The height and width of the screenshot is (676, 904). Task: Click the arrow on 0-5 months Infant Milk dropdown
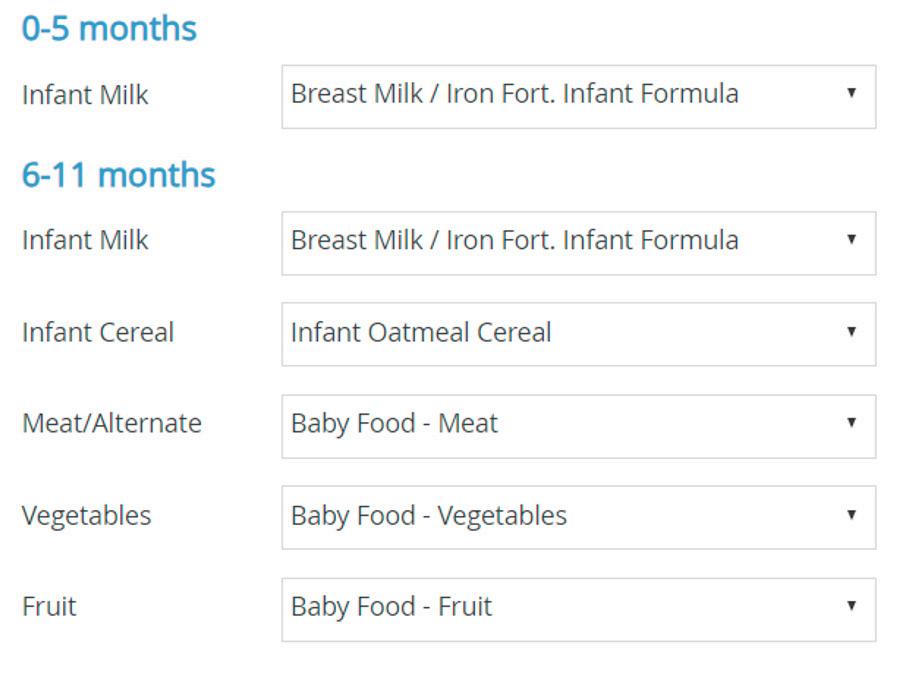click(851, 93)
